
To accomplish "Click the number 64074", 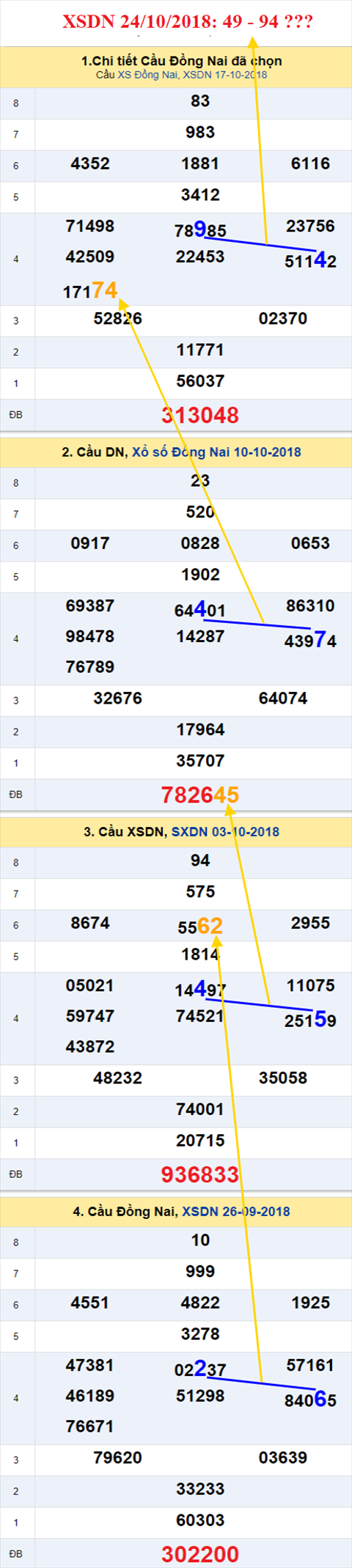I will pos(283,699).
